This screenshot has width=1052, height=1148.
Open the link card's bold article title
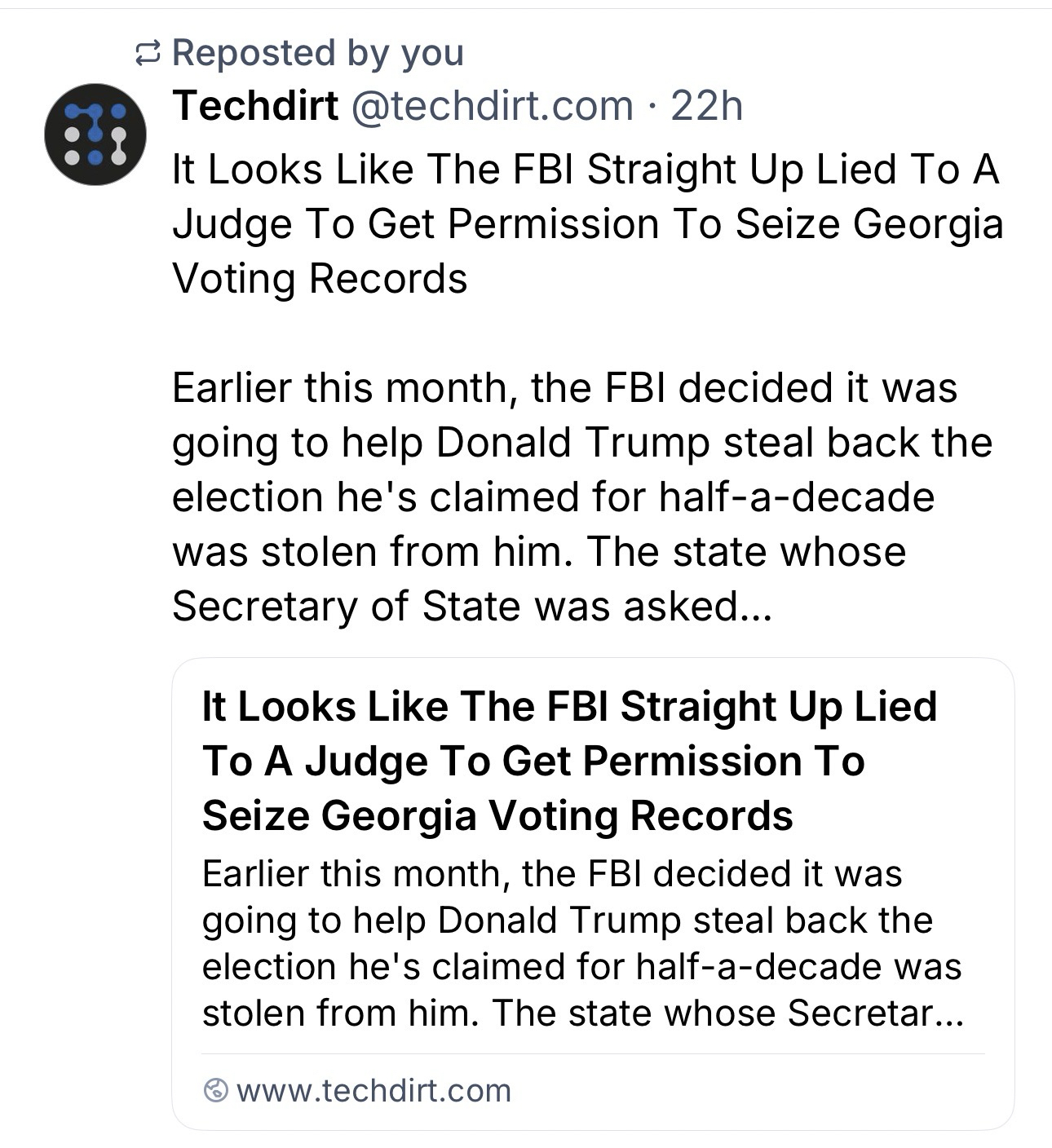pyautogui.click(x=568, y=760)
